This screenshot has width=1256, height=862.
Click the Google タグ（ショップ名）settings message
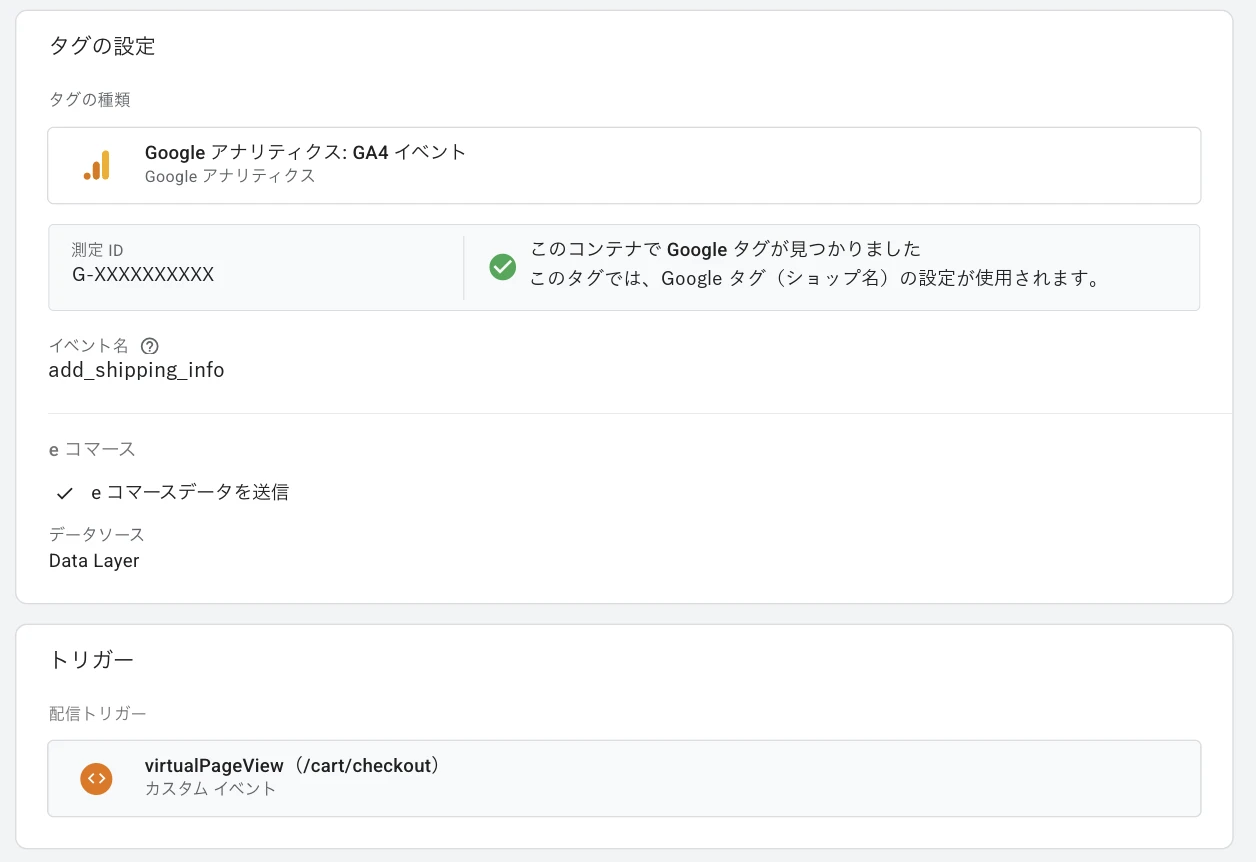pyautogui.click(x=815, y=279)
